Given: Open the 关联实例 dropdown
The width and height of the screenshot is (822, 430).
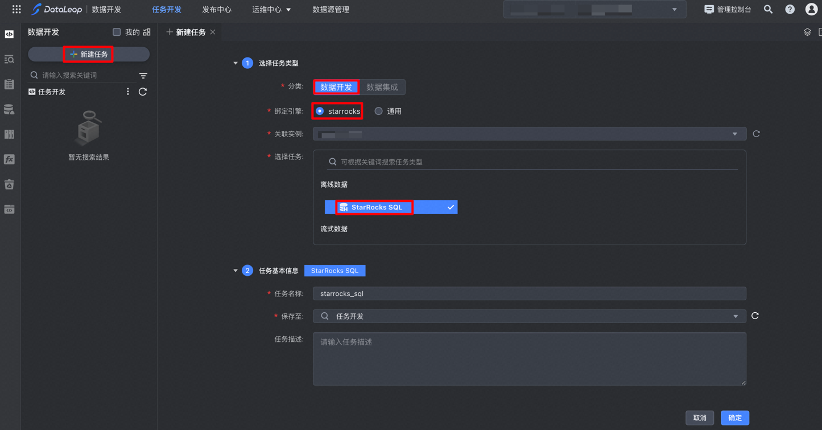Looking at the screenshot, I should pyautogui.click(x=529, y=134).
